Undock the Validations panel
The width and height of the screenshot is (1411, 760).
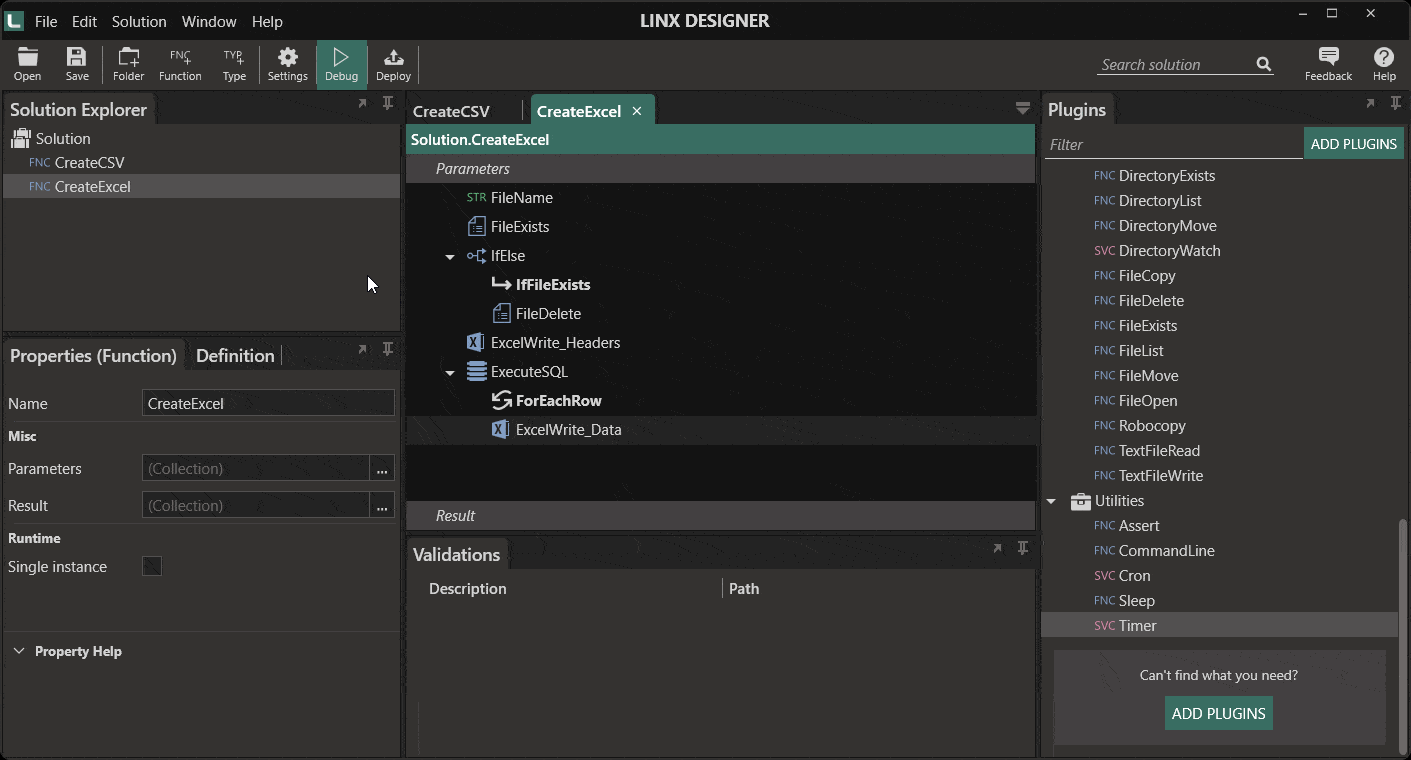(997, 548)
